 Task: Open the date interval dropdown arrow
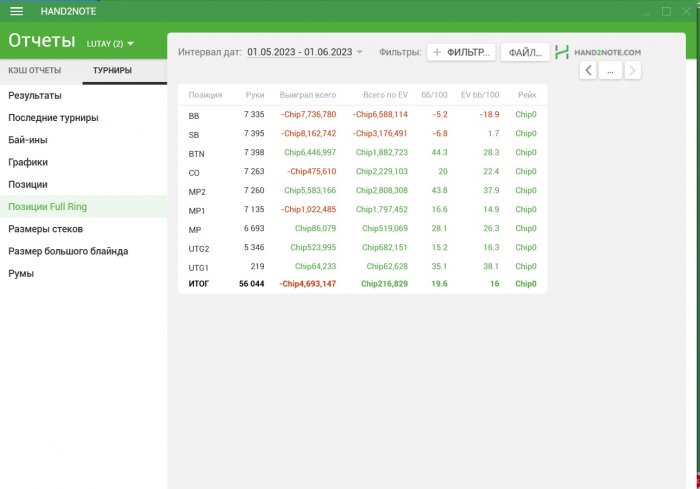click(x=359, y=52)
